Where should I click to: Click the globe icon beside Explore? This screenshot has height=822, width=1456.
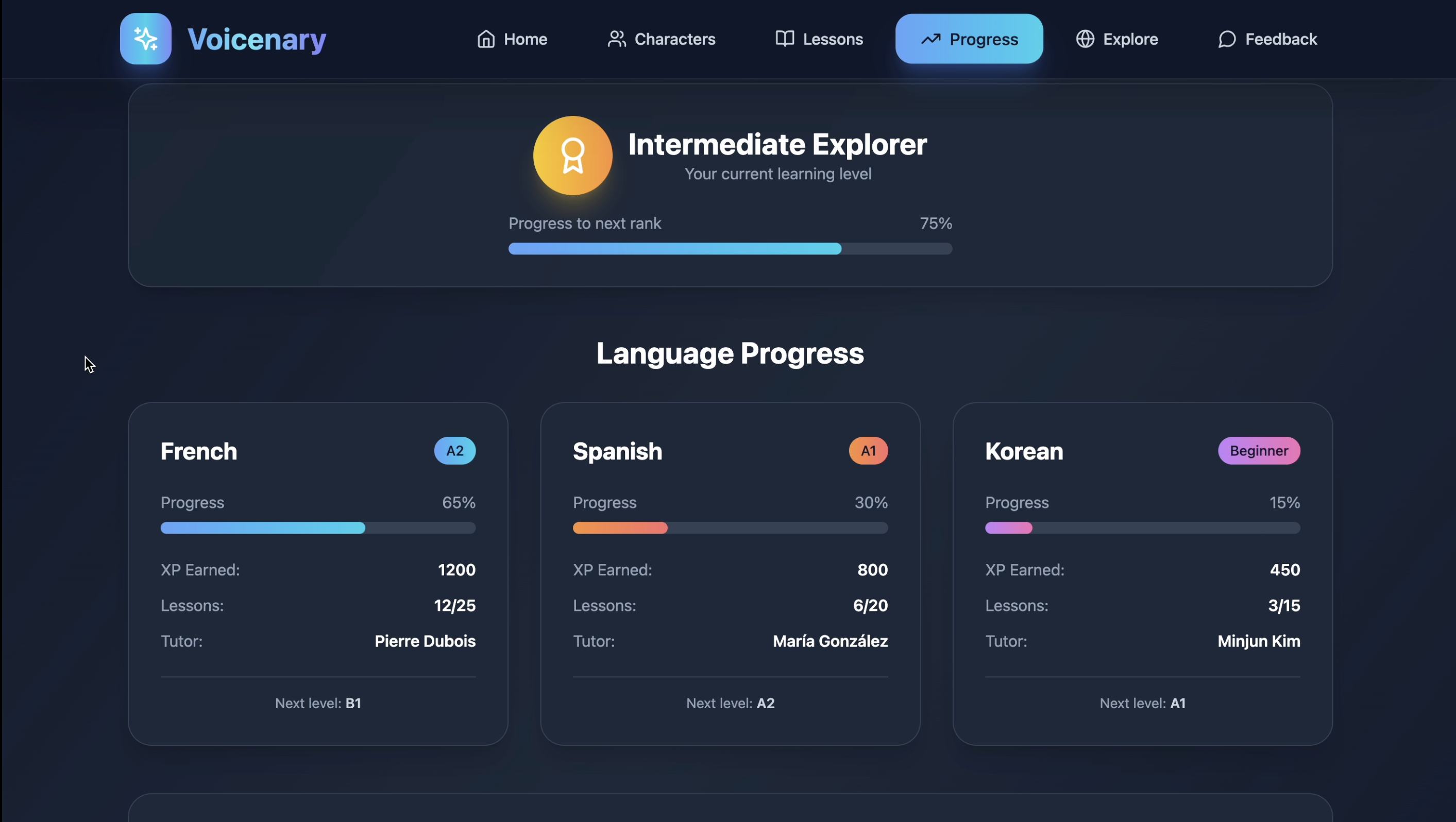coord(1085,39)
